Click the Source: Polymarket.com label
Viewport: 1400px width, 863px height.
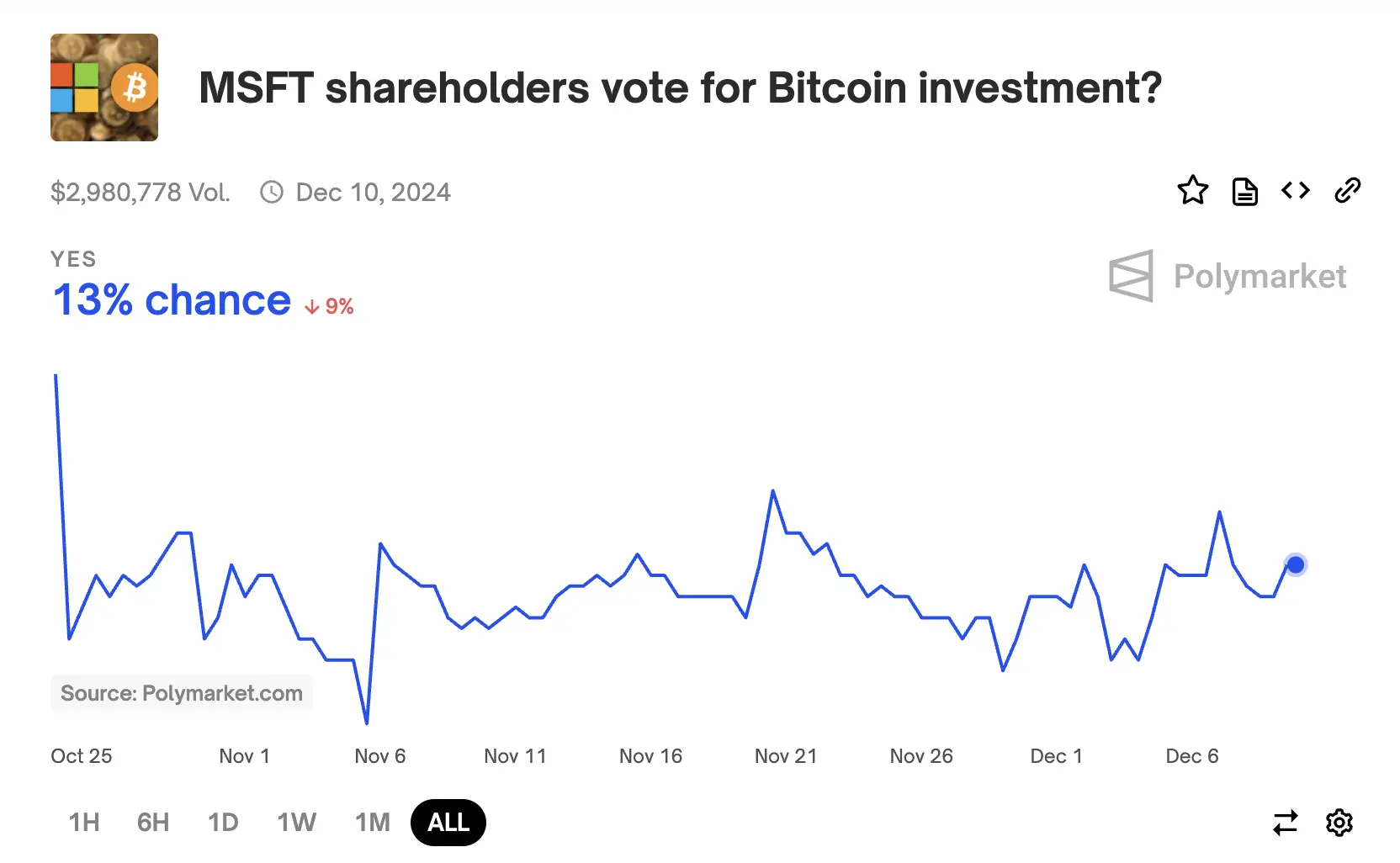(182, 692)
